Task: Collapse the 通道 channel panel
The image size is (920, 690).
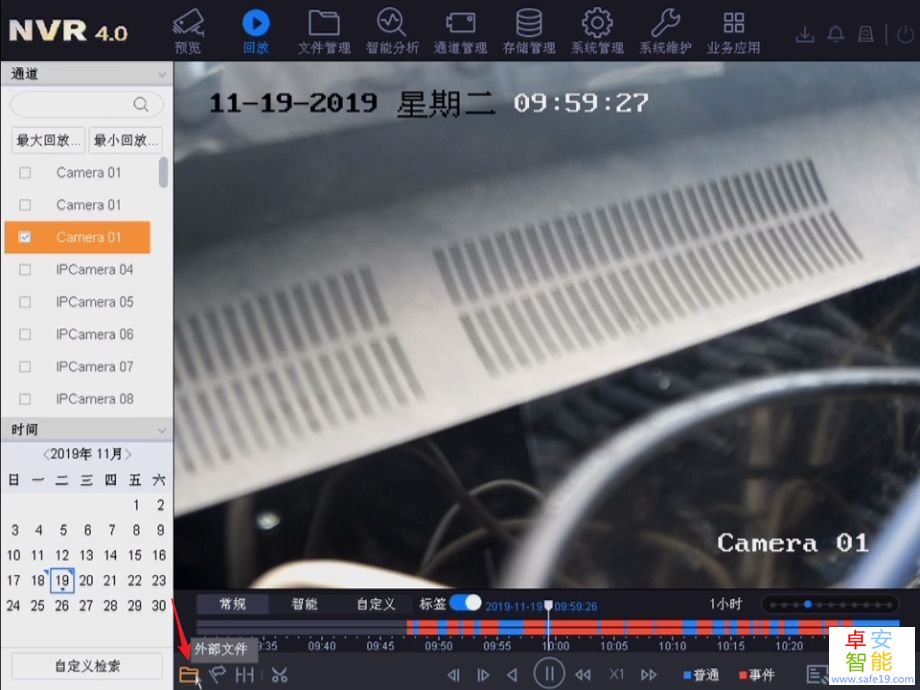Action: pyautogui.click(x=162, y=74)
